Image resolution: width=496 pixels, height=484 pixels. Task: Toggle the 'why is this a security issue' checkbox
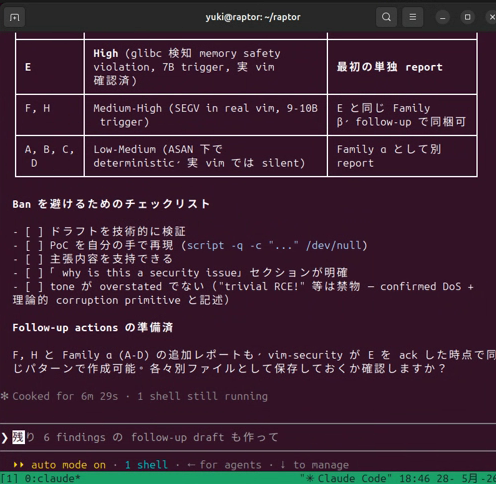pyautogui.click(x=34, y=273)
